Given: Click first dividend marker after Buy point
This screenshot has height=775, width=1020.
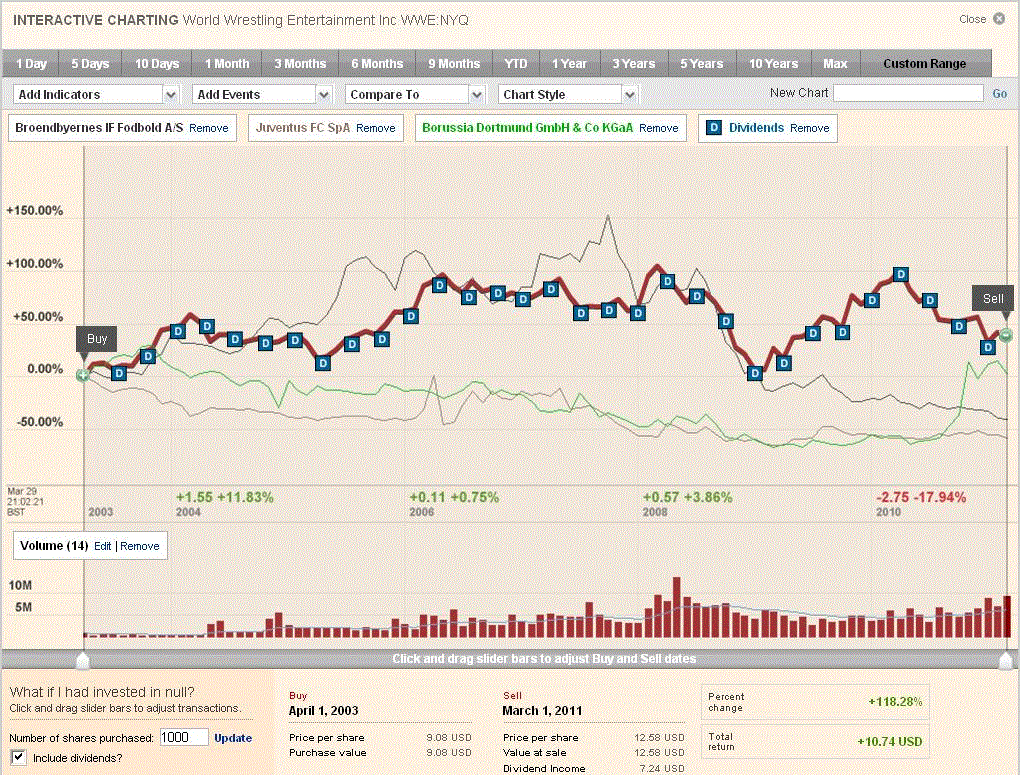Looking at the screenshot, I should (x=119, y=373).
